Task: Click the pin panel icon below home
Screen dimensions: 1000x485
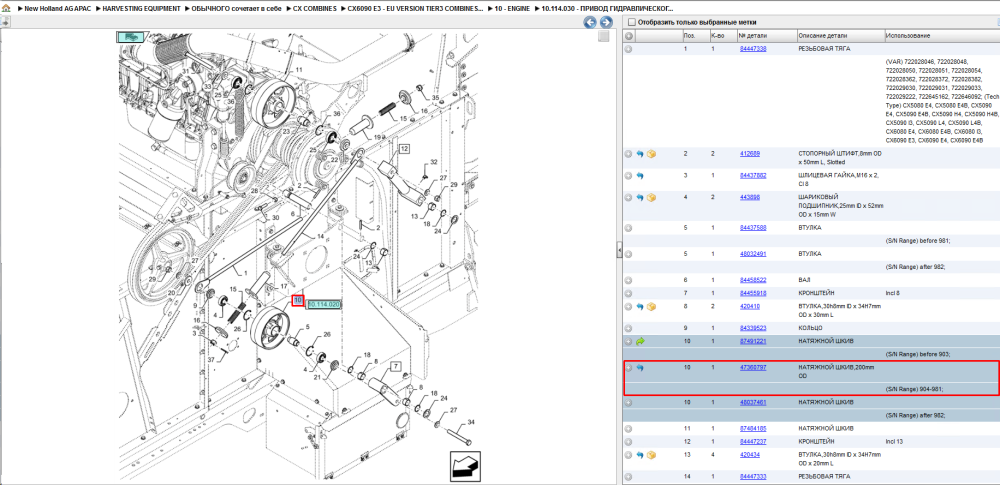Action: (4, 22)
